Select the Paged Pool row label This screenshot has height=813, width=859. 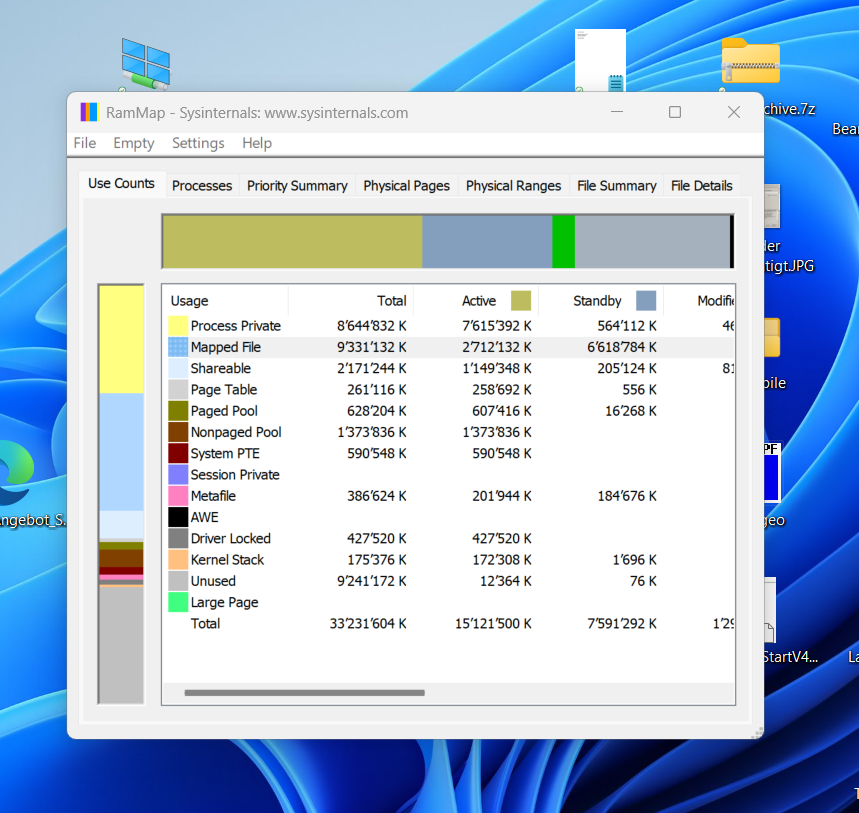coord(224,411)
